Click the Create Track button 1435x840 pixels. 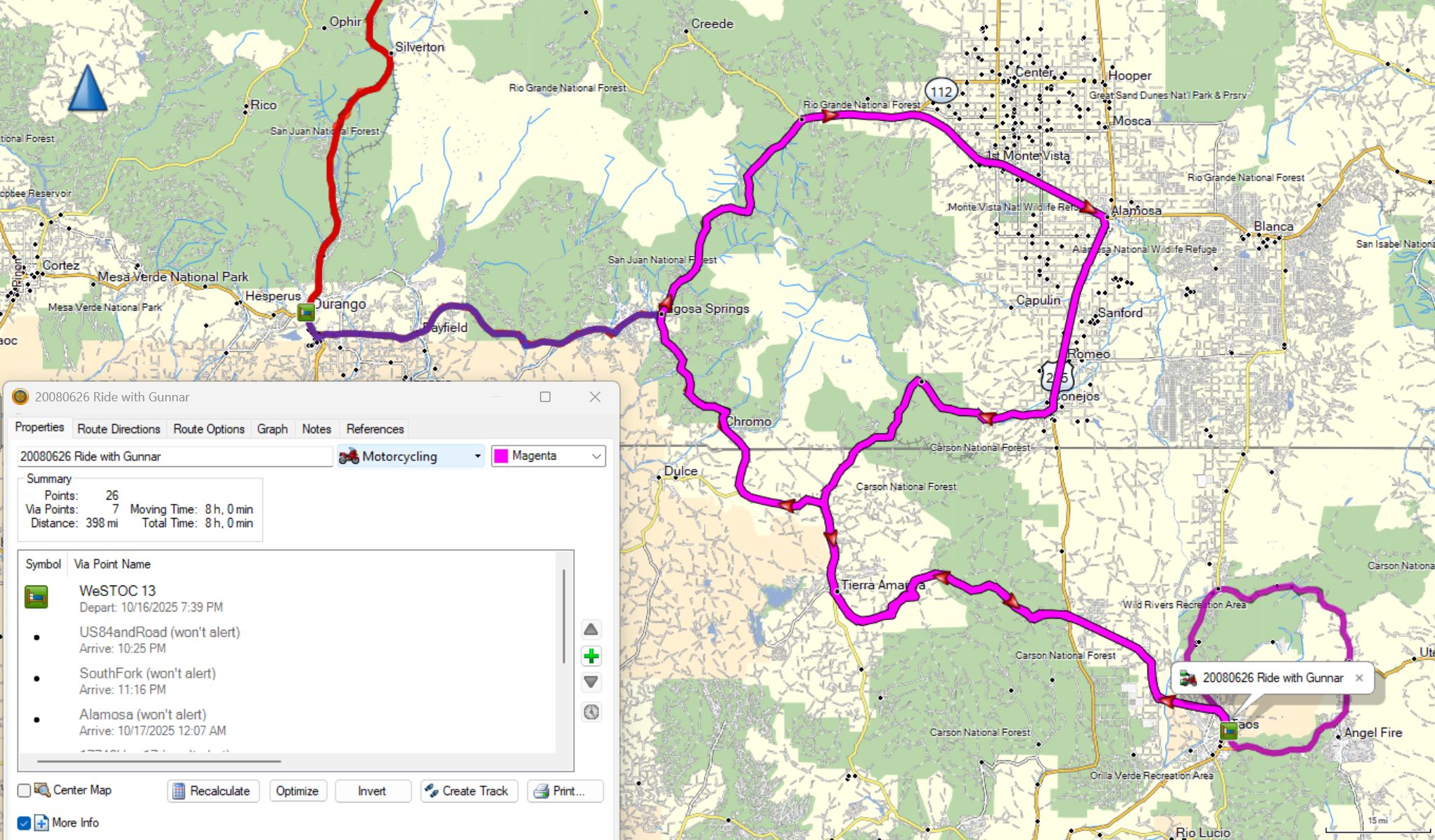468,791
